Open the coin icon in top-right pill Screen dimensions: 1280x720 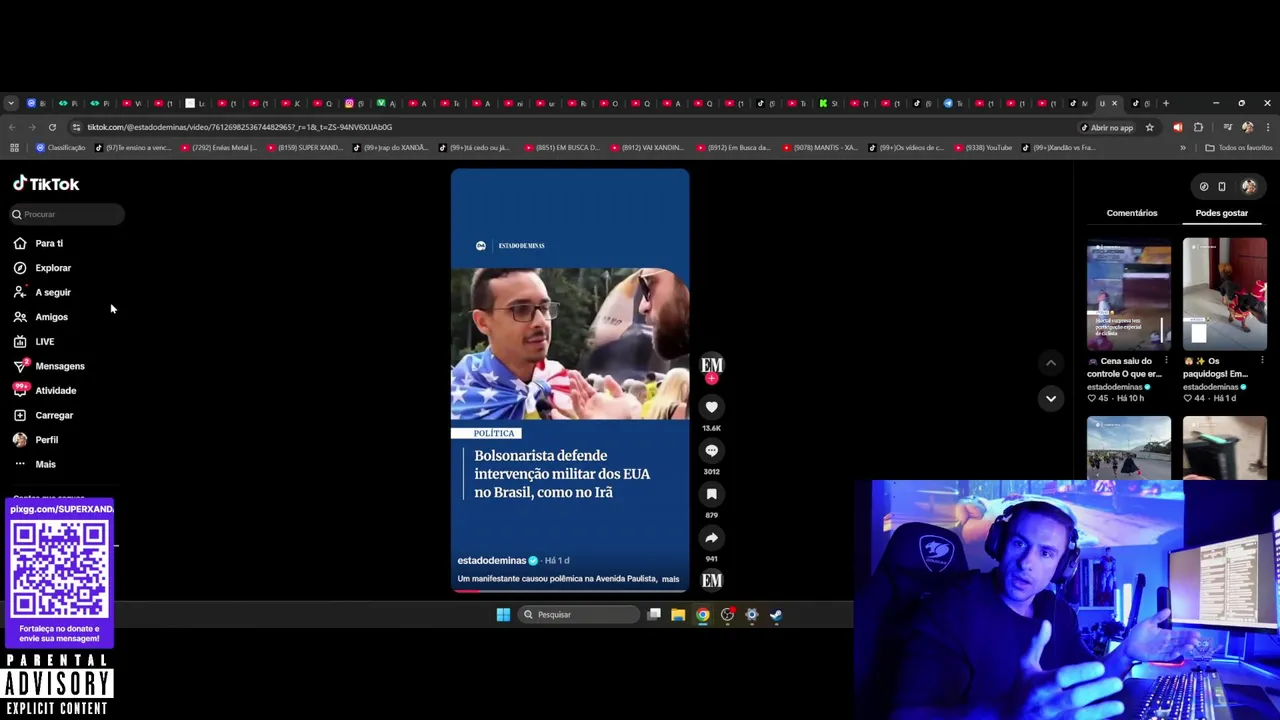(1204, 186)
